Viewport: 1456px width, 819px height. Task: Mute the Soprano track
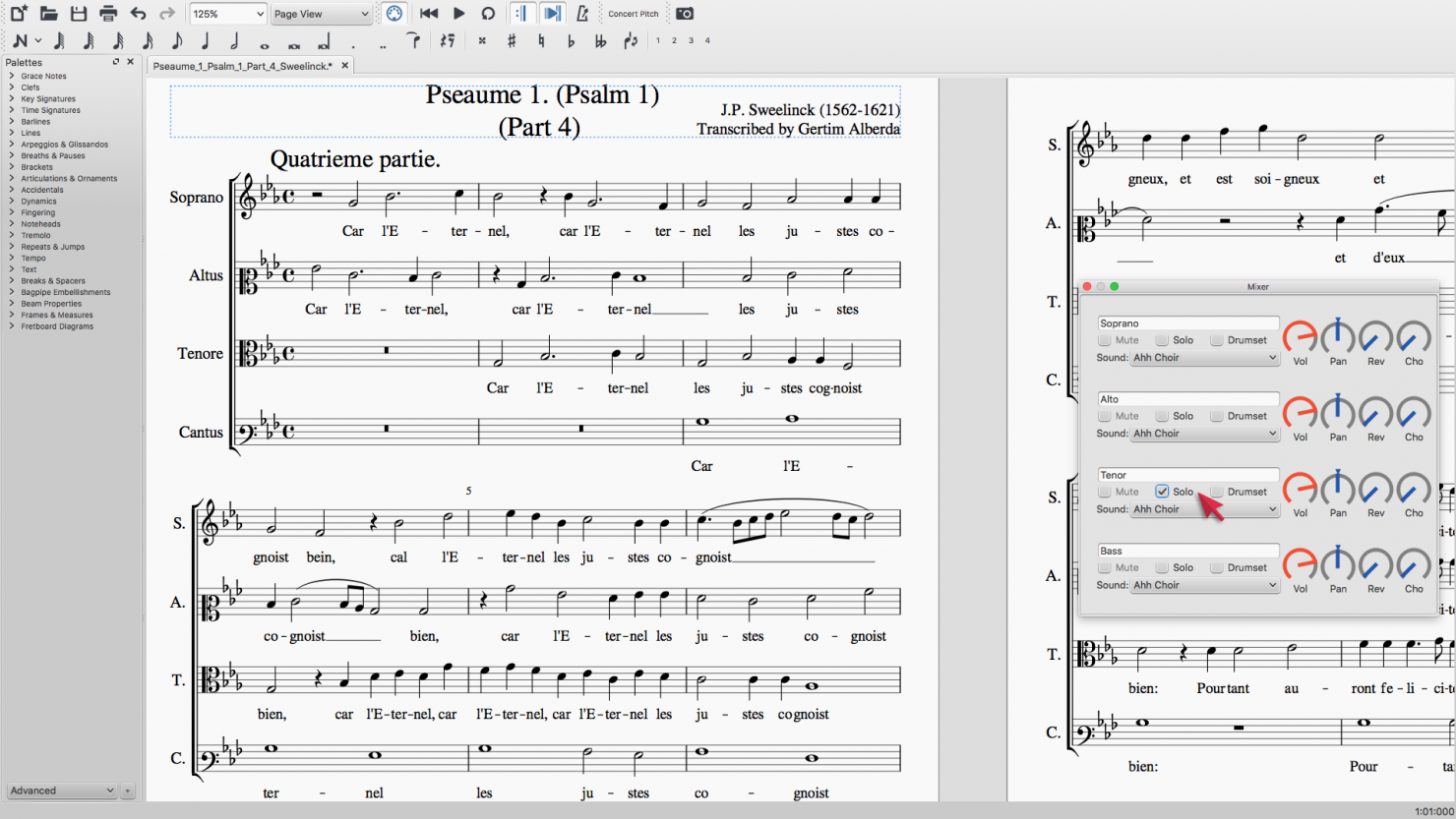click(1104, 339)
